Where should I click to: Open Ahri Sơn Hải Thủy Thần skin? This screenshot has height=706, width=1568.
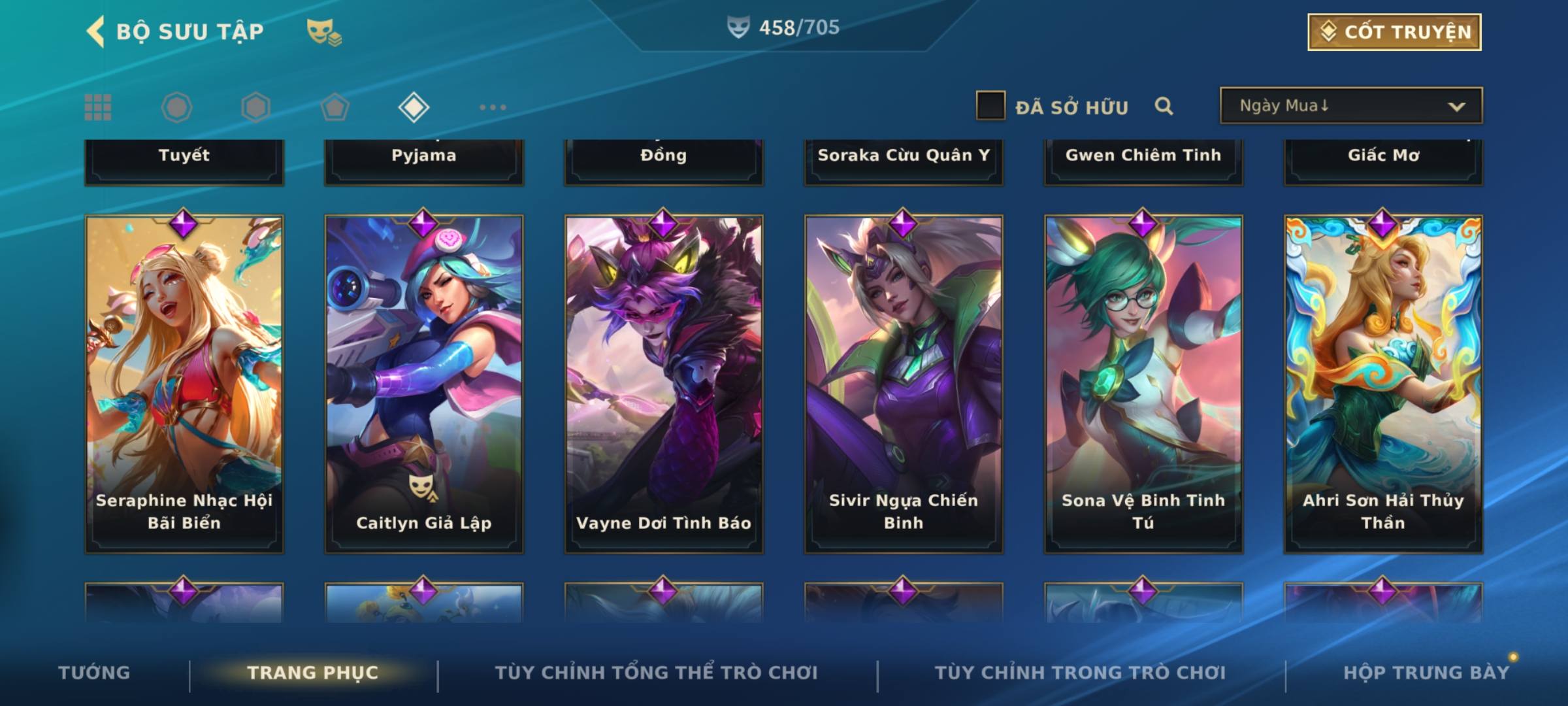point(1383,384)
